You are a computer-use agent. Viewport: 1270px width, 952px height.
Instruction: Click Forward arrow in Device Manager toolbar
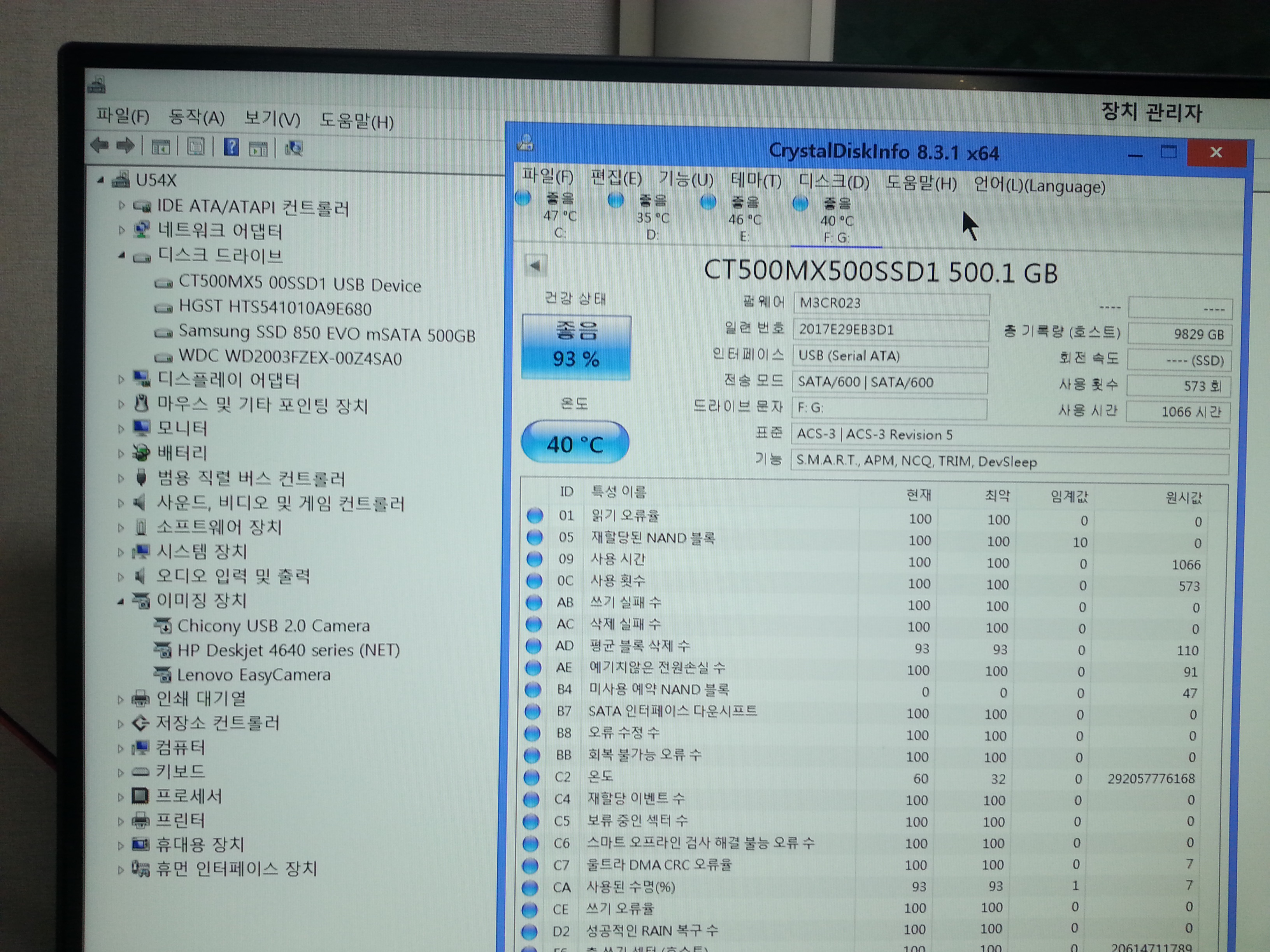coord(125,146)
